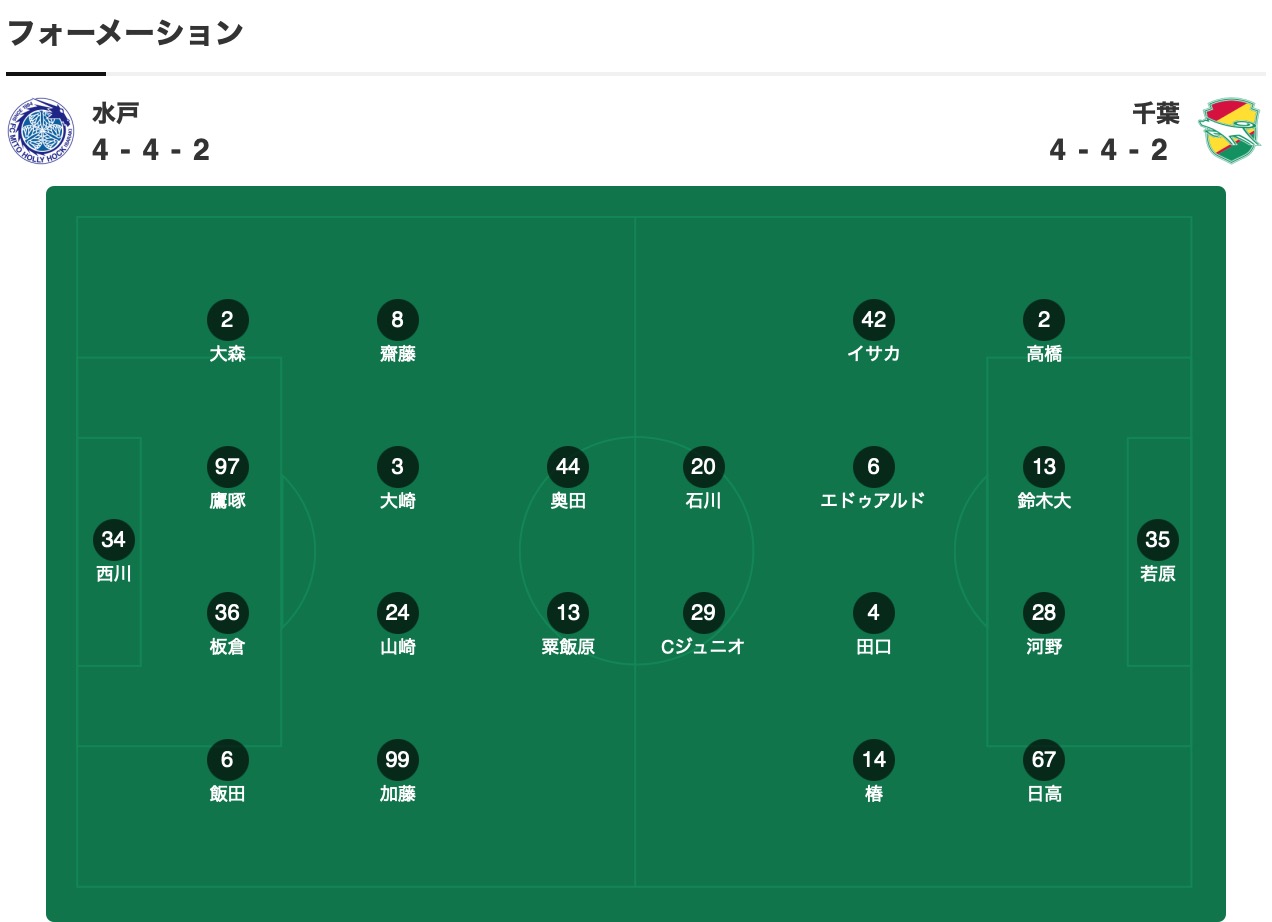
Task: Click player badge 6 エドゥアルド
Action: pyautogui.click(x=873, y=467)
